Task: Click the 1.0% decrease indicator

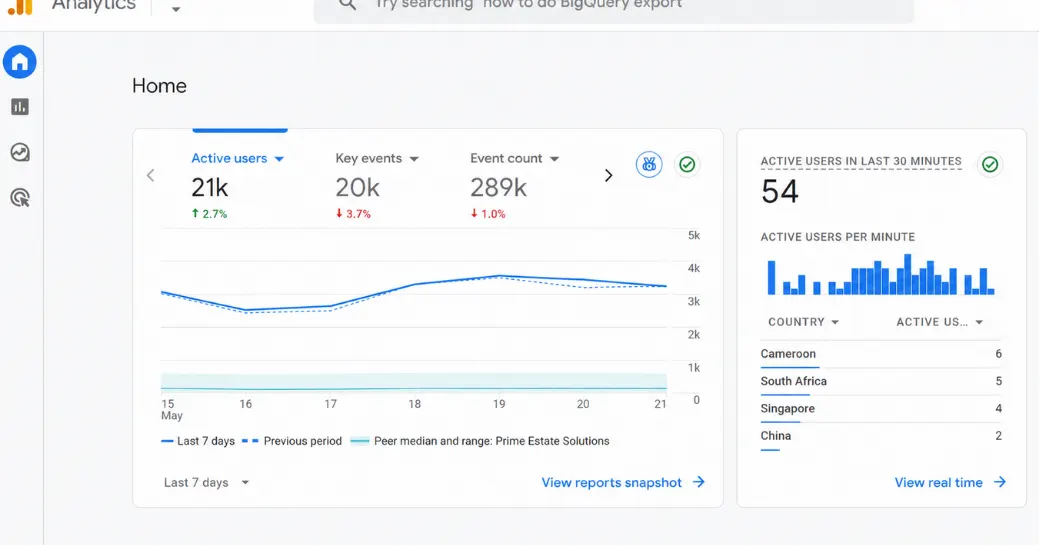Action: 488,214
